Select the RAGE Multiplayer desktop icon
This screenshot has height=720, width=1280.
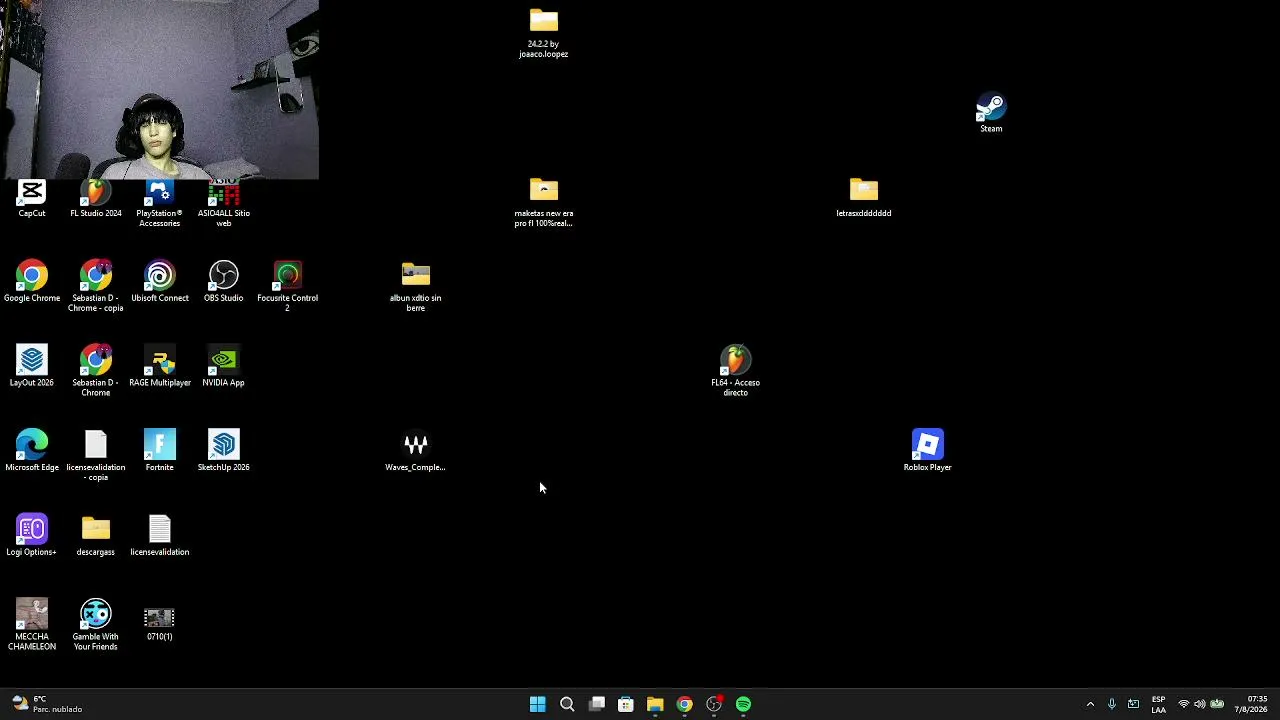click(x=160, y=367)
